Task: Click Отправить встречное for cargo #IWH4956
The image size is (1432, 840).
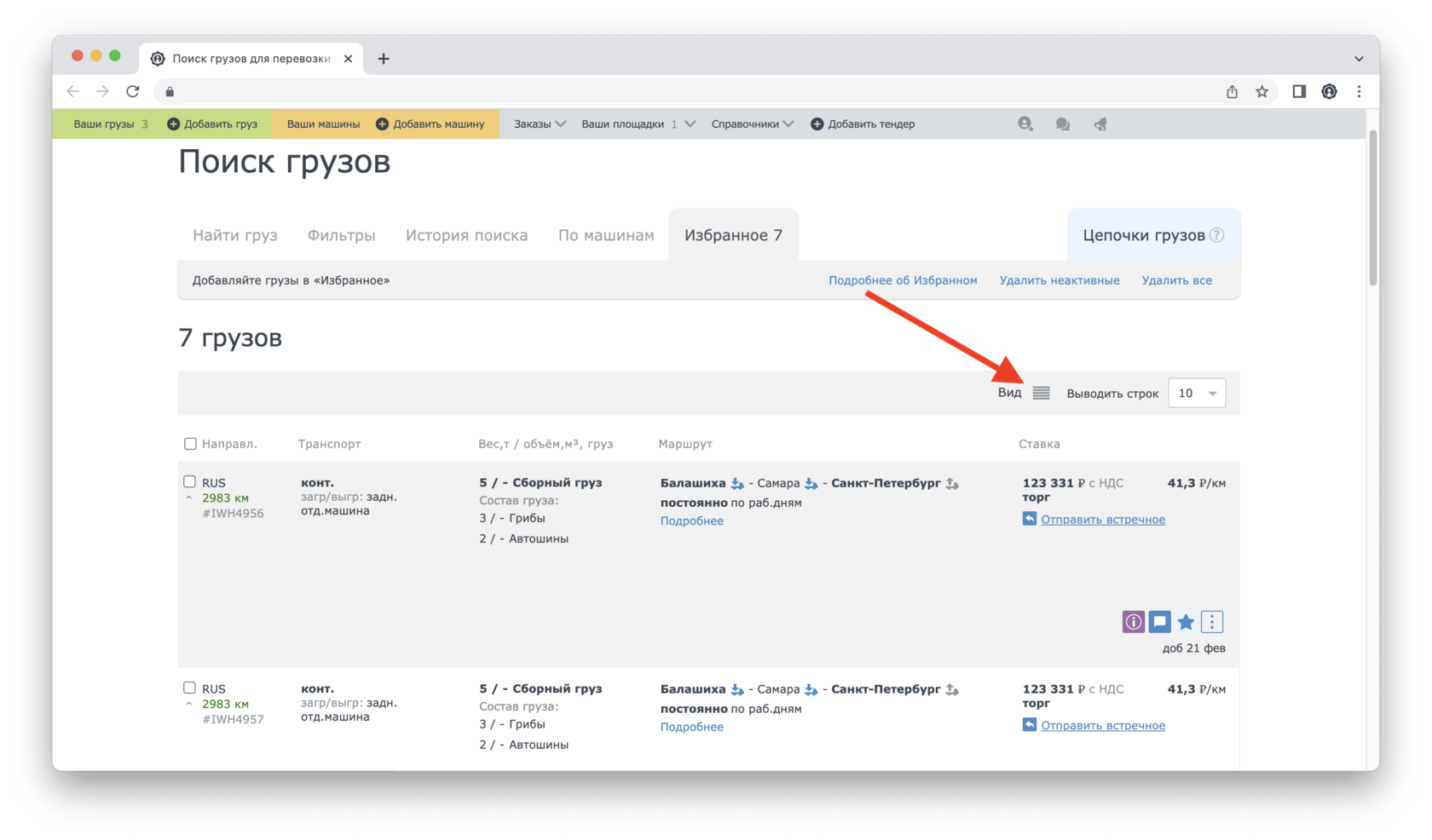Action: tap(1103, 520)
